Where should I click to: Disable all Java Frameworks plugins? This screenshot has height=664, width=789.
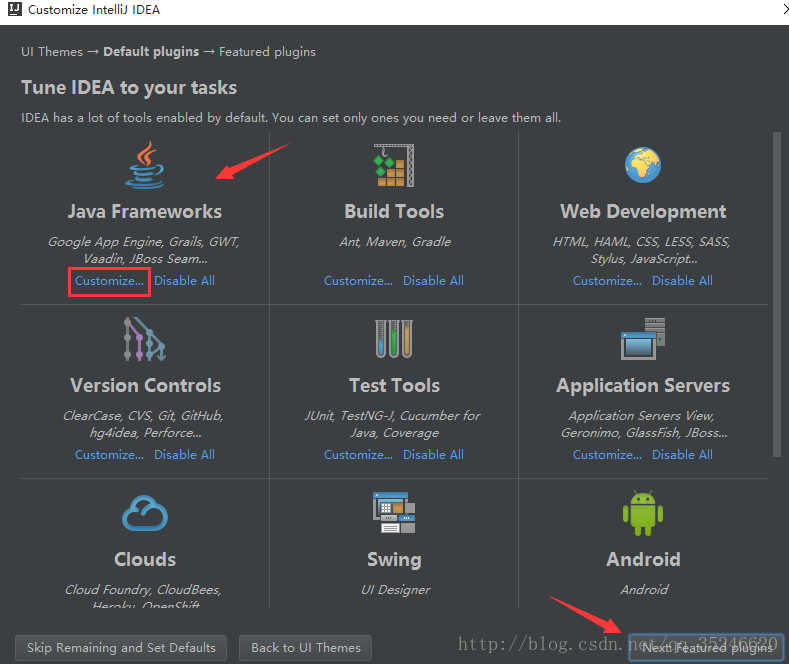[x=184, y=281]
